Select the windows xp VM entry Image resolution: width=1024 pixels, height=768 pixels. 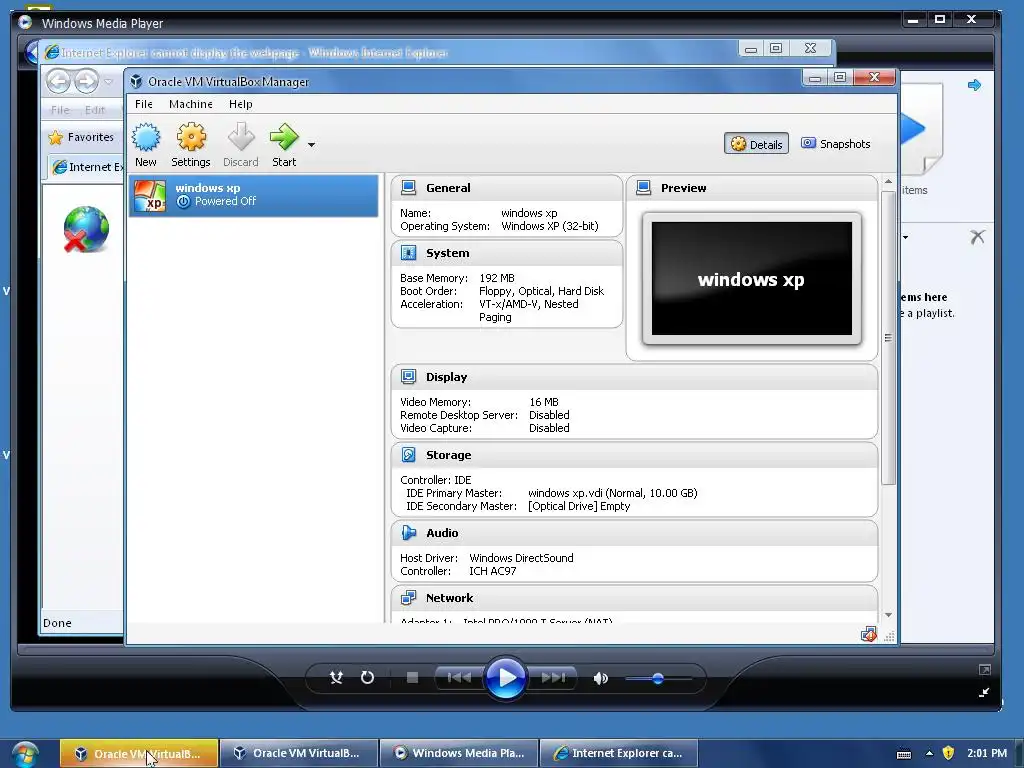coord(253,195)
